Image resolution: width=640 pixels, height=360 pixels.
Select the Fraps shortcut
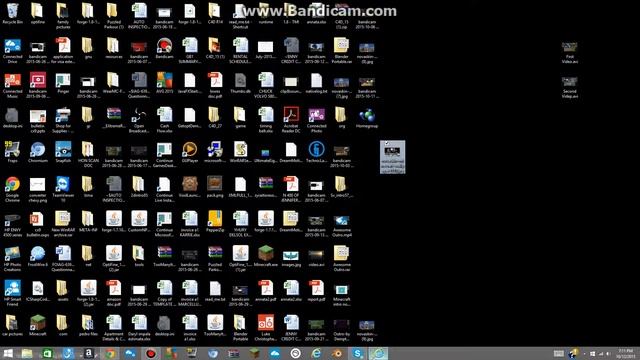(x=13, y=152)
